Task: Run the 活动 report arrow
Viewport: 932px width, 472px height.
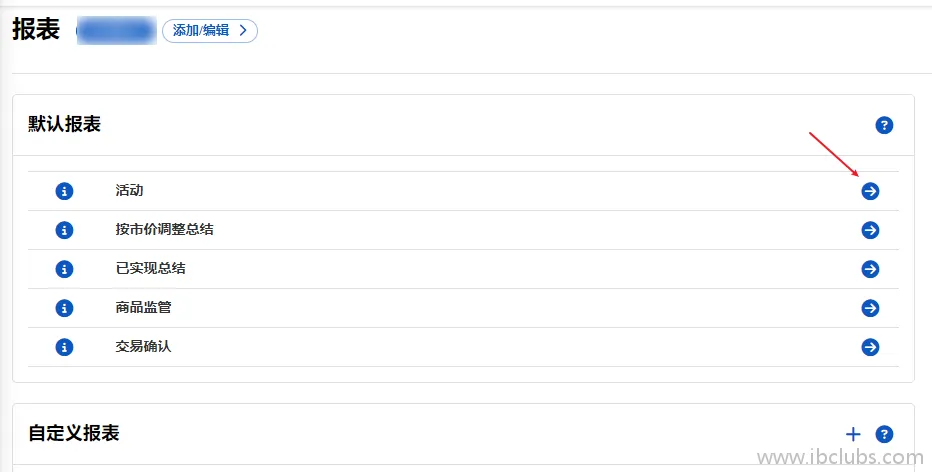Action: tap(870, 191)
